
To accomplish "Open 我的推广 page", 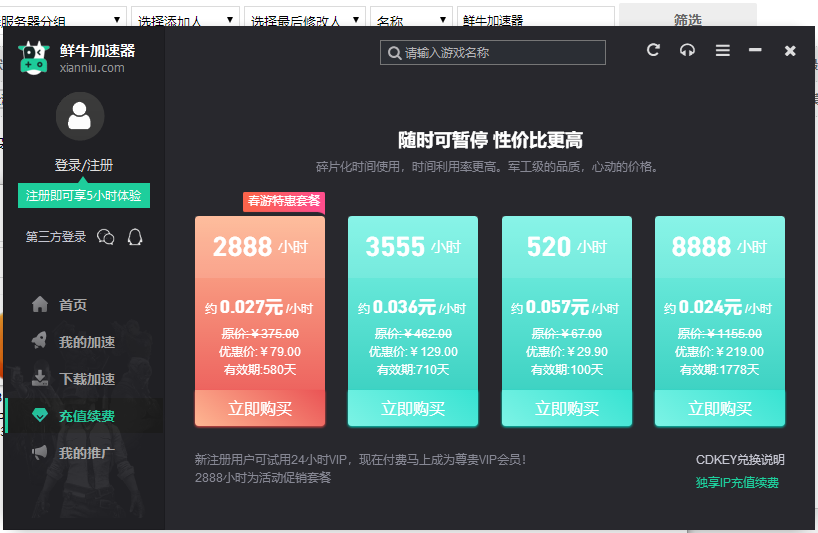I will coord(83,453).
